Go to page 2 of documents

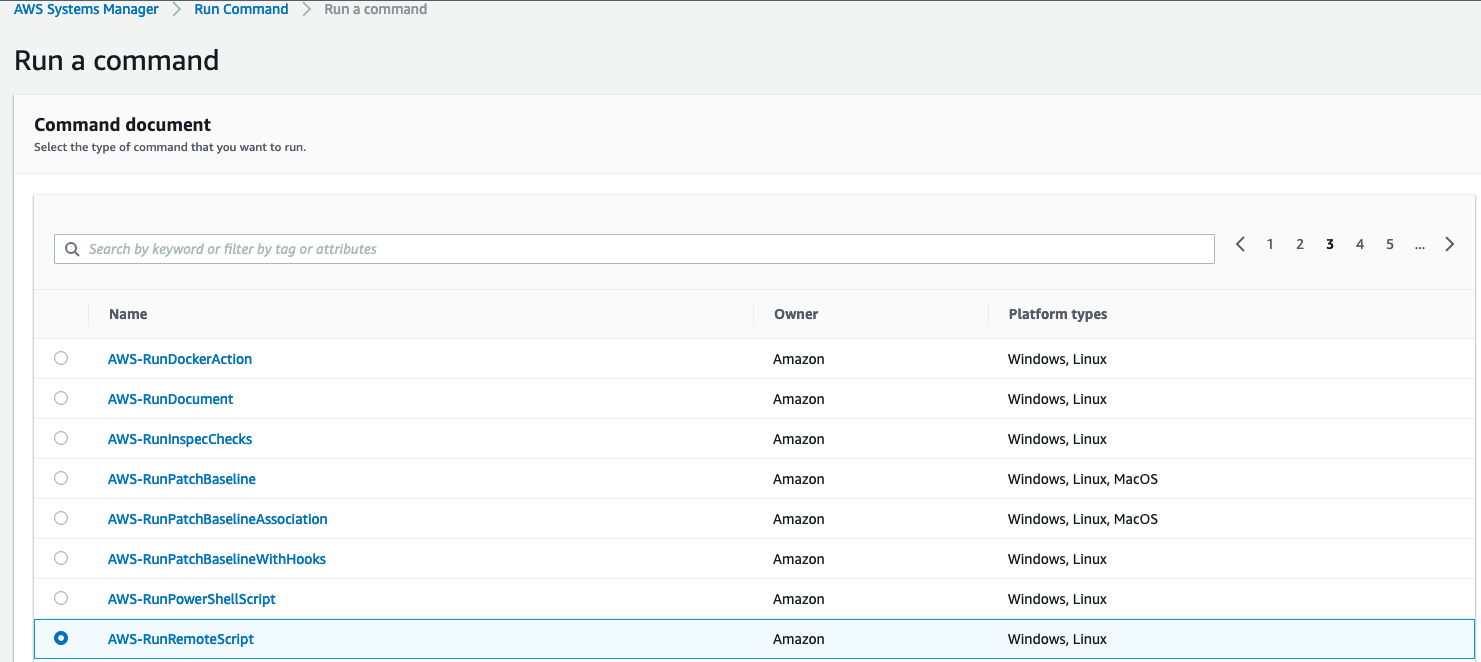tap(1300, 244)
